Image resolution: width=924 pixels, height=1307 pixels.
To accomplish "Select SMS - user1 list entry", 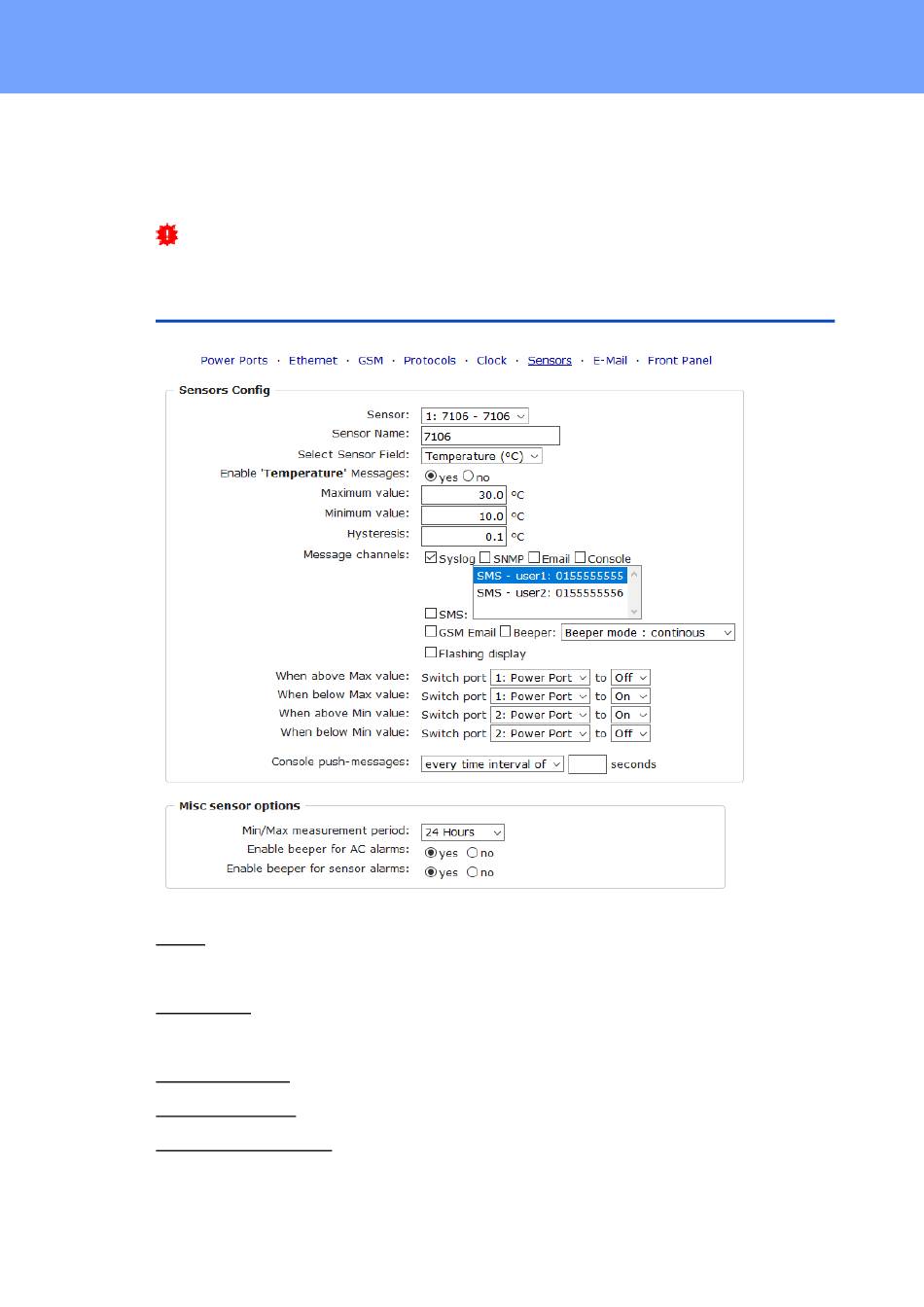I will tap(551, 576).
